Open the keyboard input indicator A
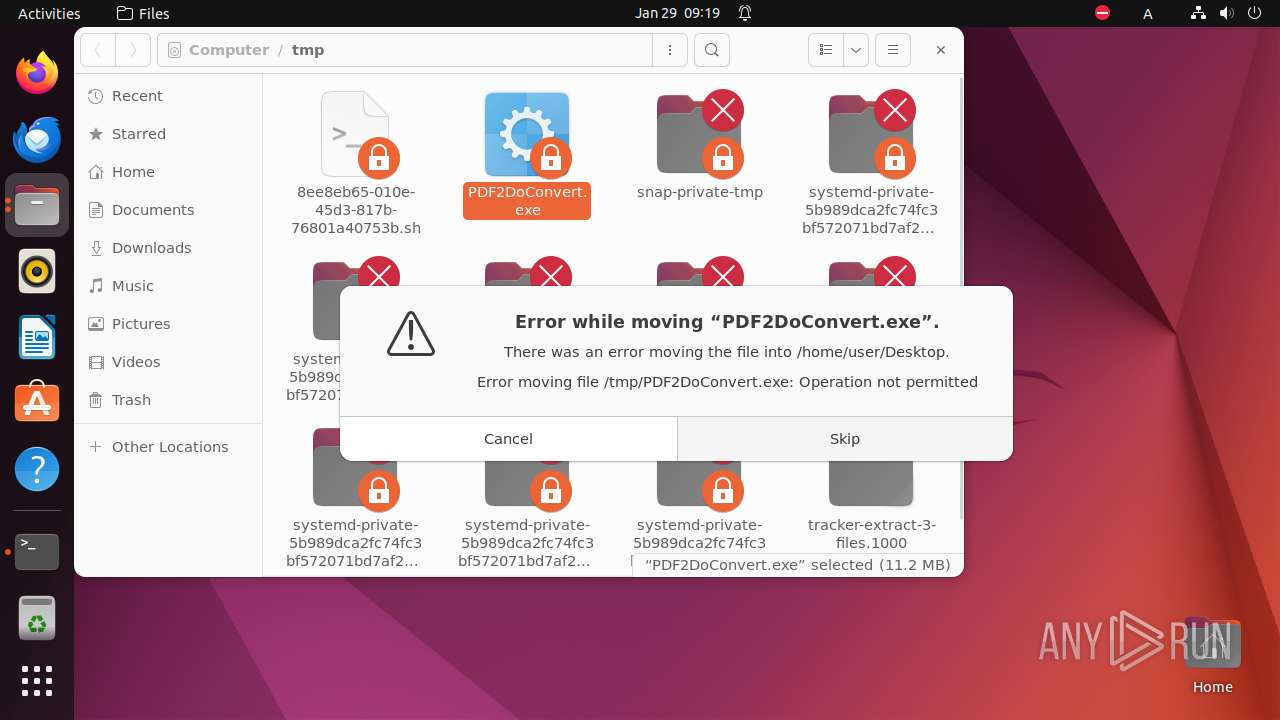The image size is (1280, 720). 1148,13
